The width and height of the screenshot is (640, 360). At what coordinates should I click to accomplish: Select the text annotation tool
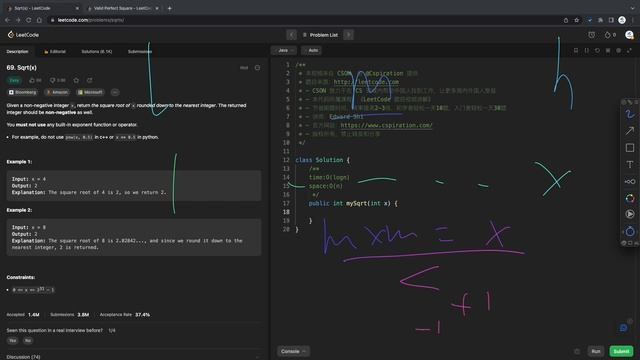pos(630,164)
